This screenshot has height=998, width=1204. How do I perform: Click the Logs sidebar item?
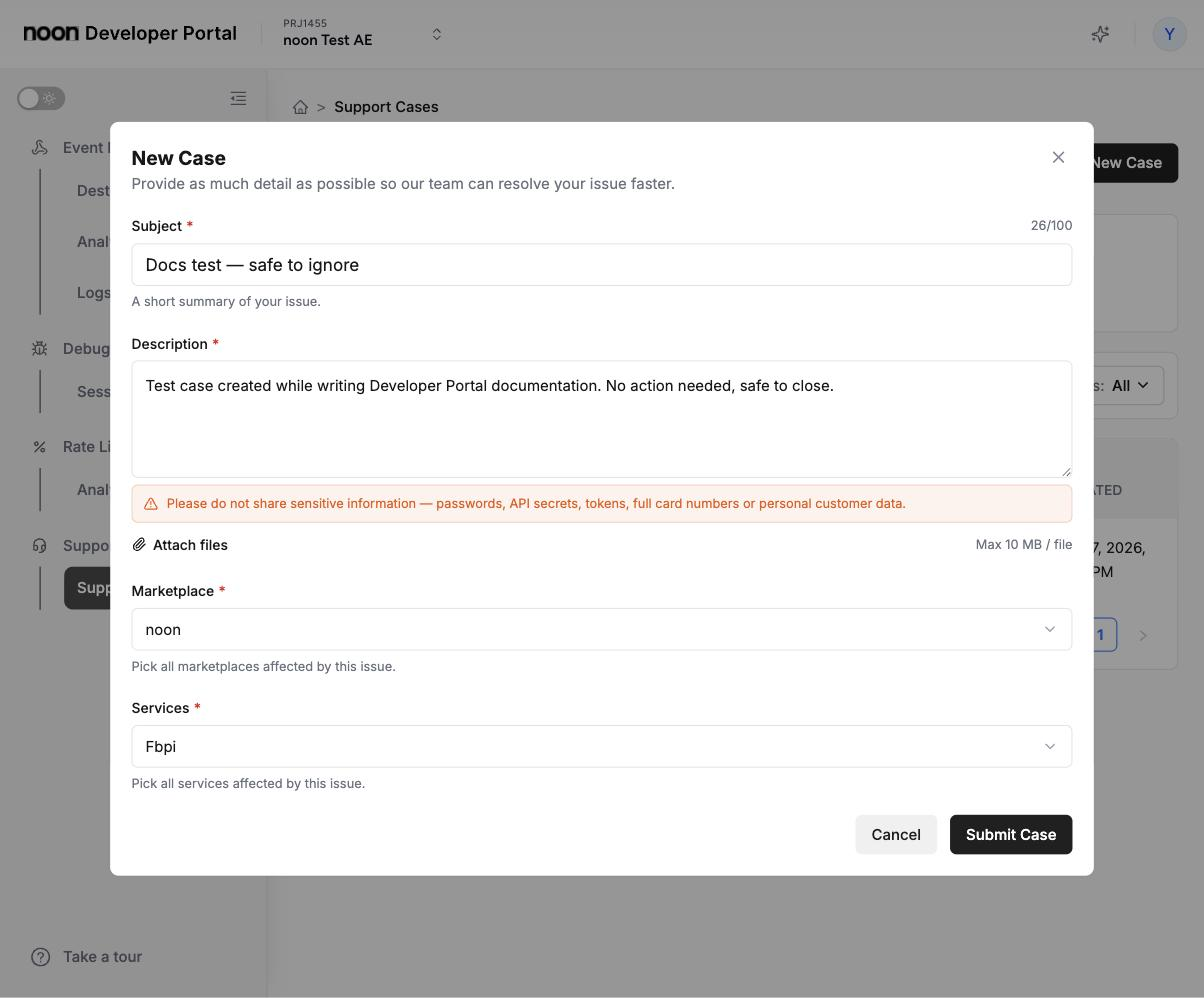[x=94, y=292]
